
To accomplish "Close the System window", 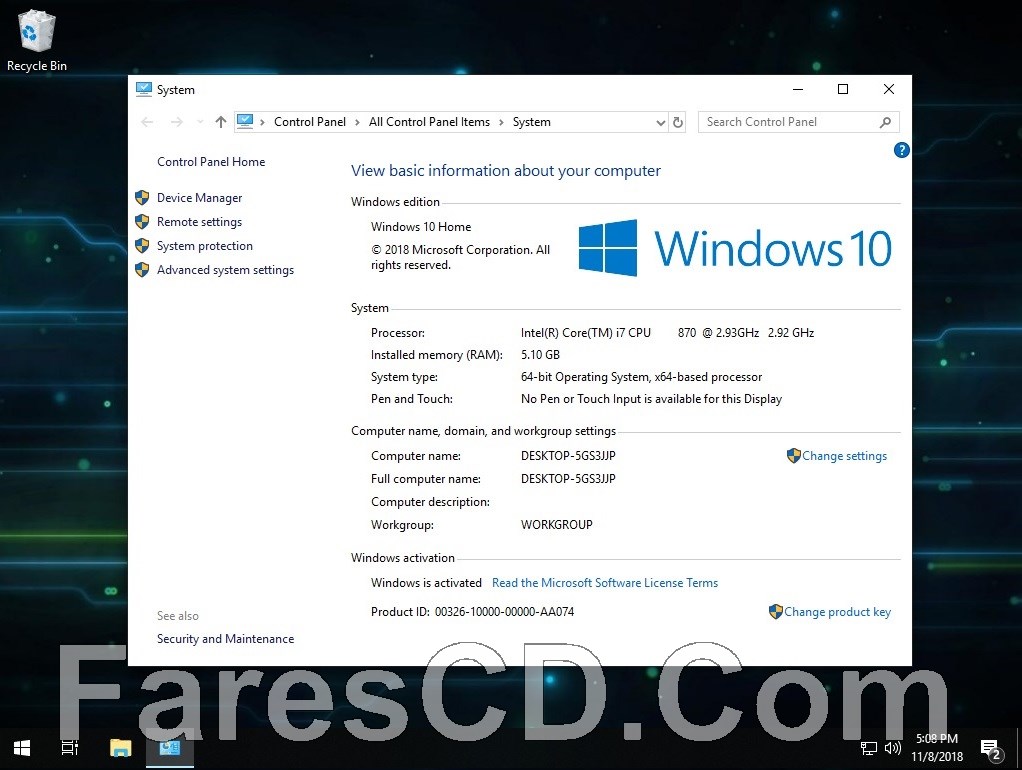I will [888, 89].
